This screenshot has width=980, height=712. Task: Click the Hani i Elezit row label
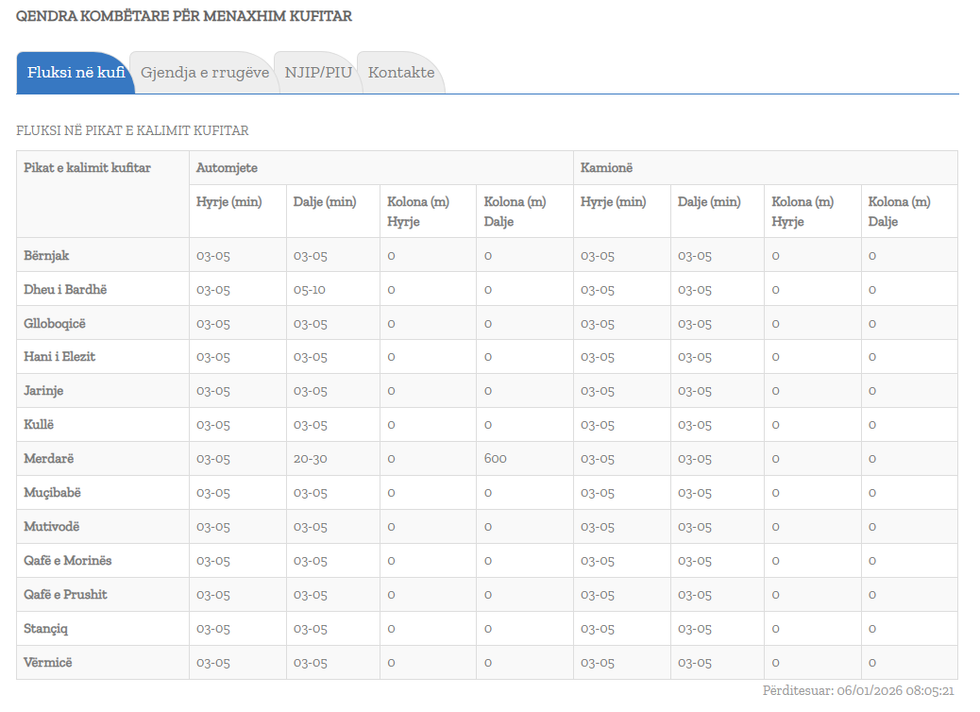(x=60, y=357)
